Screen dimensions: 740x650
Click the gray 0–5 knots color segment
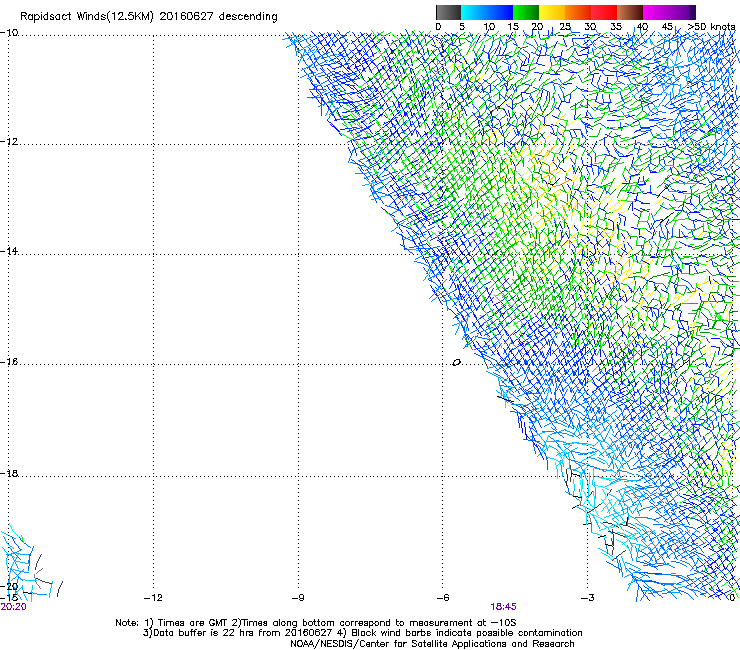click(x=448, y=12)
